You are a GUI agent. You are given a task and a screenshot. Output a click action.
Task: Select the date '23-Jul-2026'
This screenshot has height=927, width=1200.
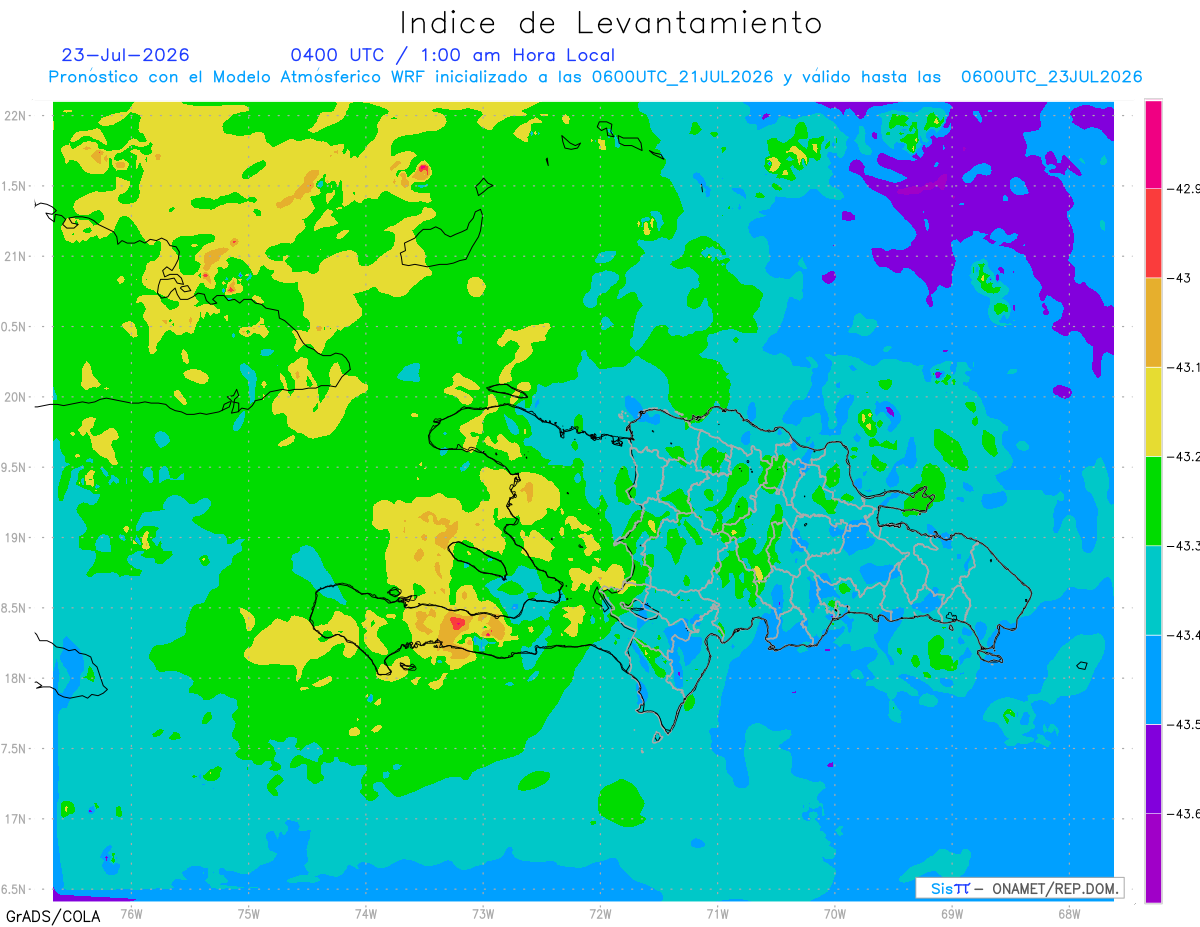[x=125, y=55]
